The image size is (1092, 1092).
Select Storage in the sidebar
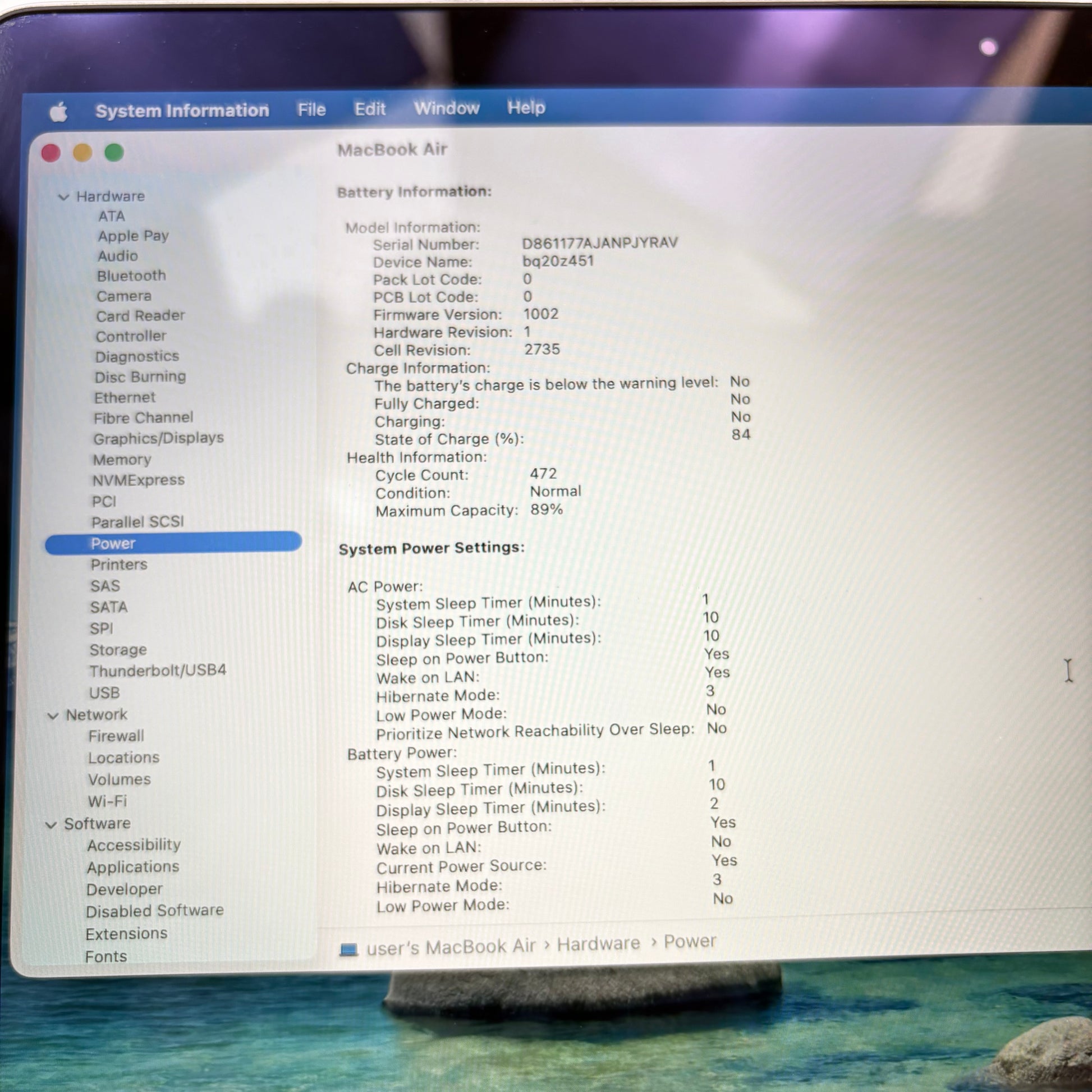(118, 649)
